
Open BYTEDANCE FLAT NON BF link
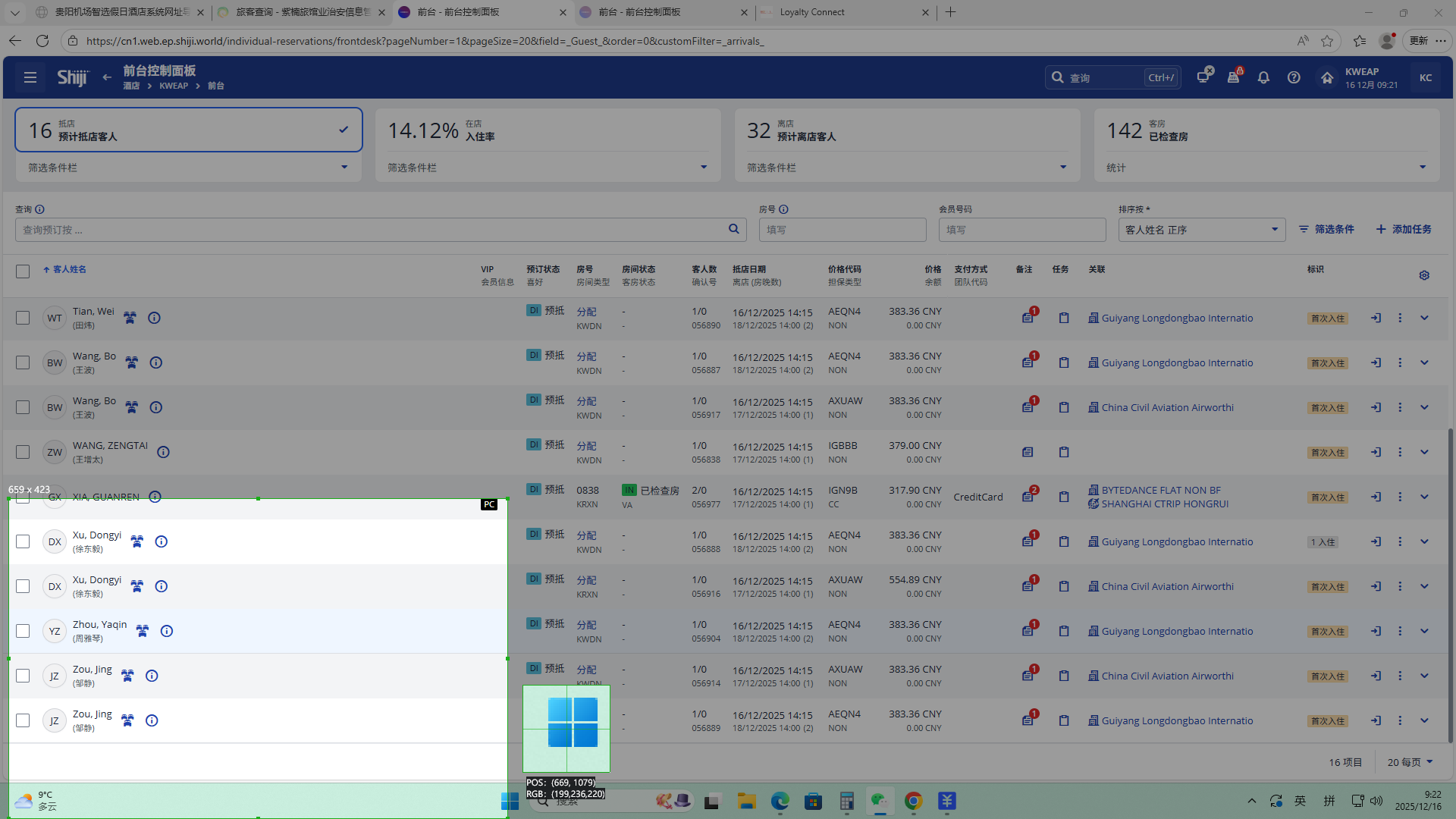pos(1160,490)
